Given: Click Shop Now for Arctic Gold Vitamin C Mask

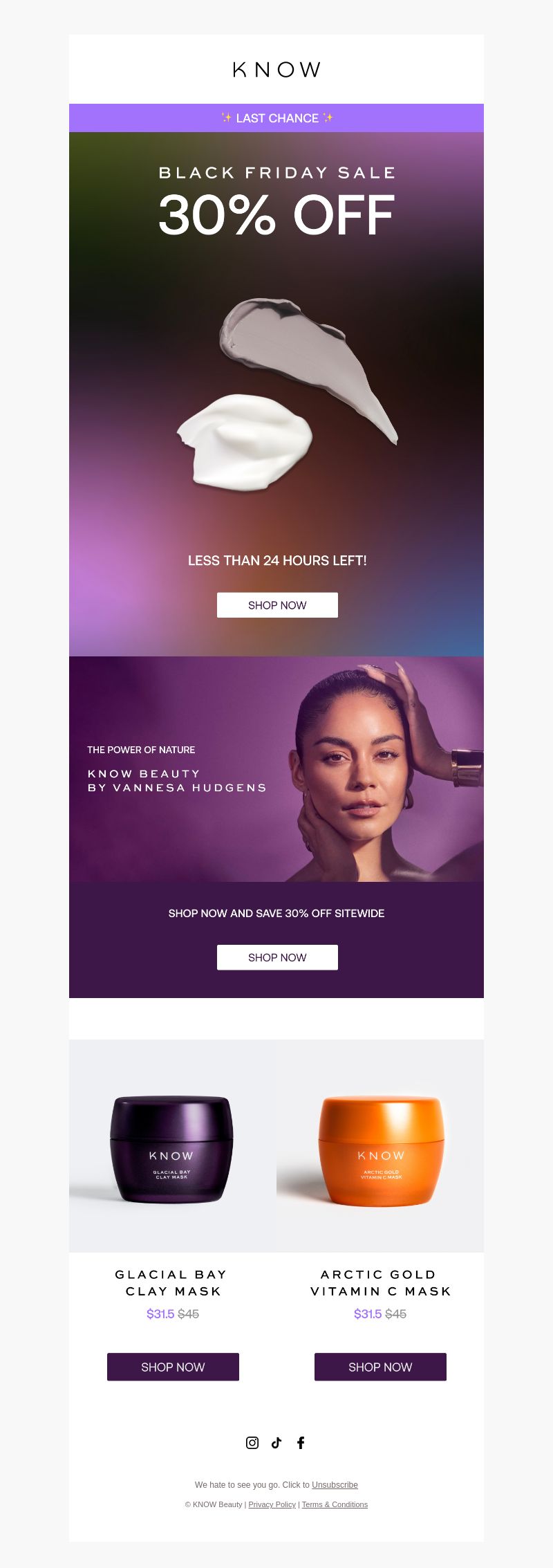Looking at the screenshot, I should pos(380,1367).
